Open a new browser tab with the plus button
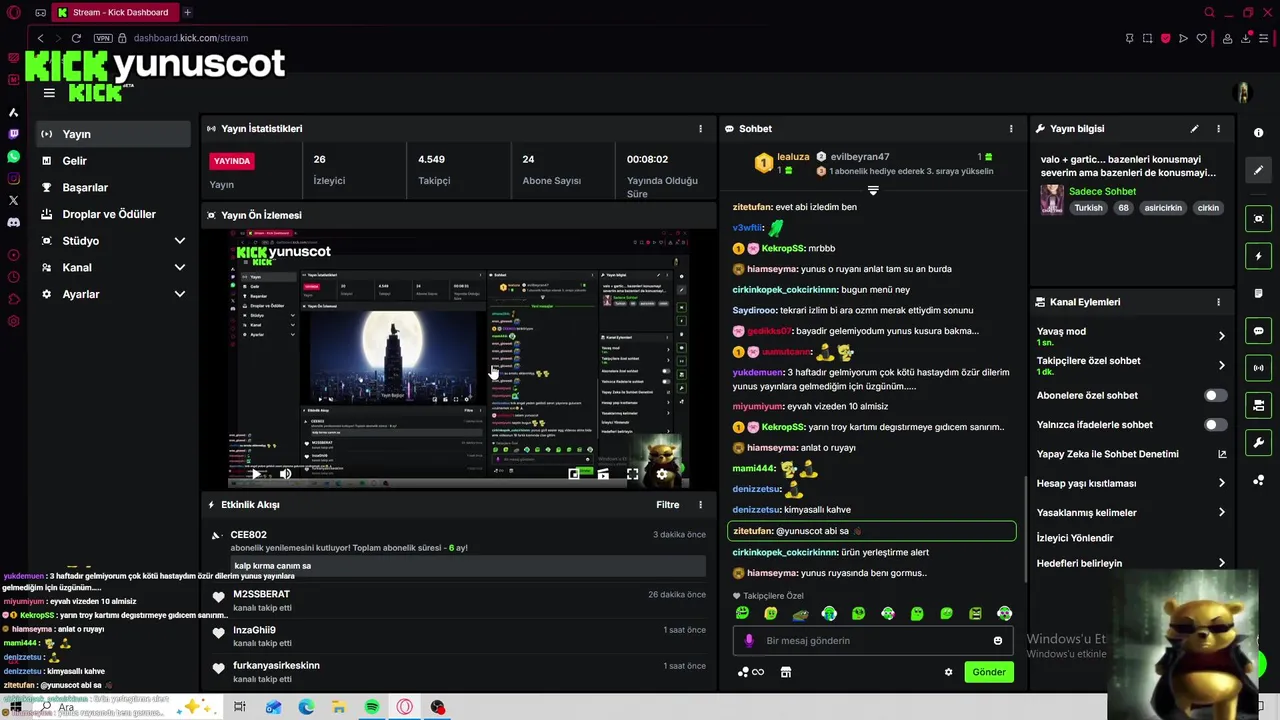 pyautogui.click(x=187, y=13)
